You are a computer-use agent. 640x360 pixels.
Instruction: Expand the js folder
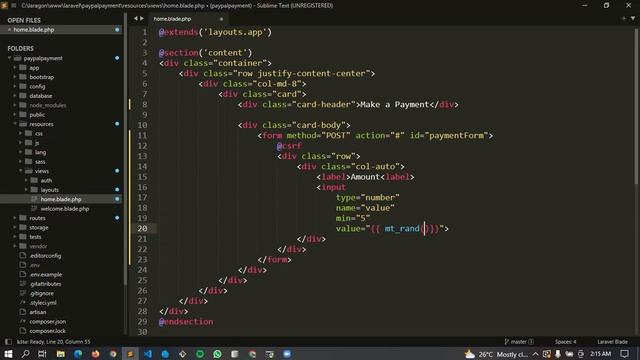21,143
